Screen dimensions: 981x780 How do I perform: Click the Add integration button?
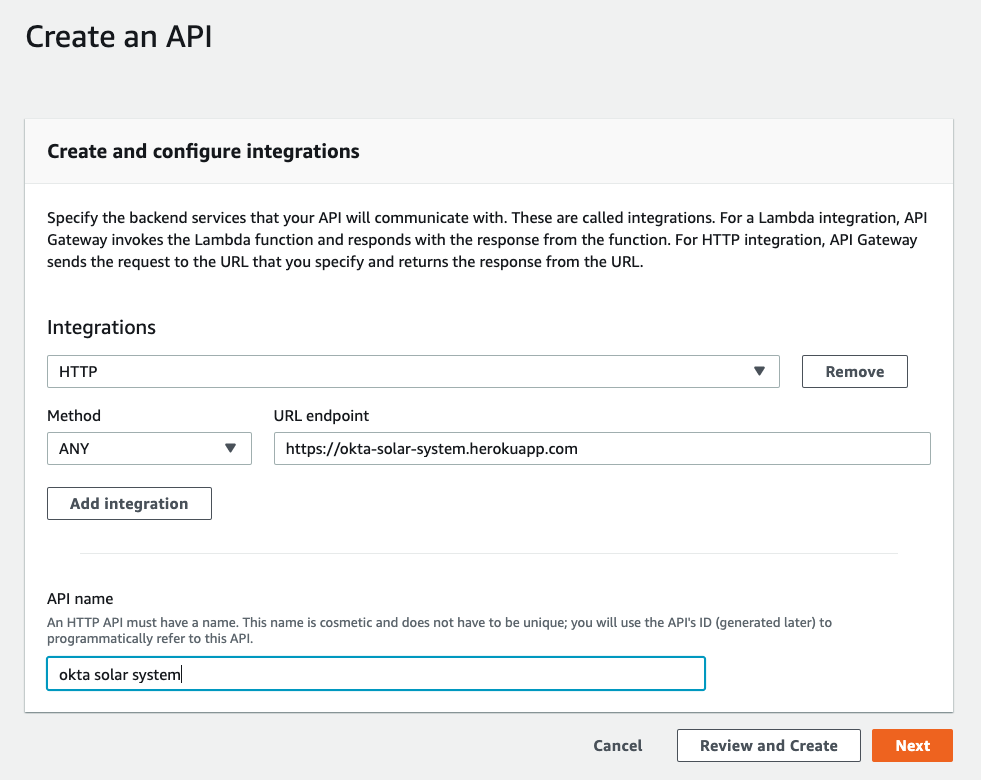pyautogui.click(x=129, y=504)
